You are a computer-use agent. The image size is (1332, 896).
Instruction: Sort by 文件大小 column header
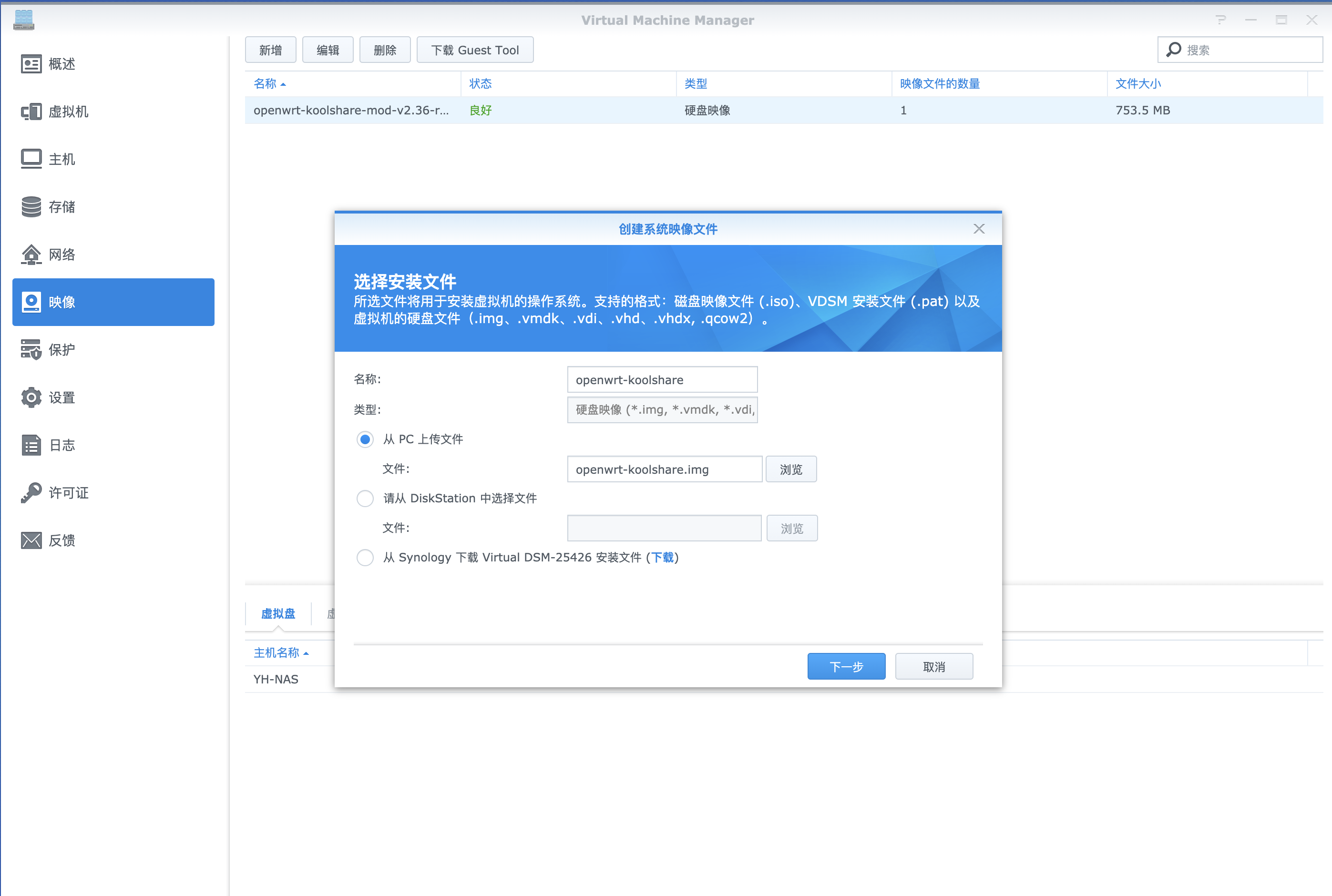(x=1208, y=83)
